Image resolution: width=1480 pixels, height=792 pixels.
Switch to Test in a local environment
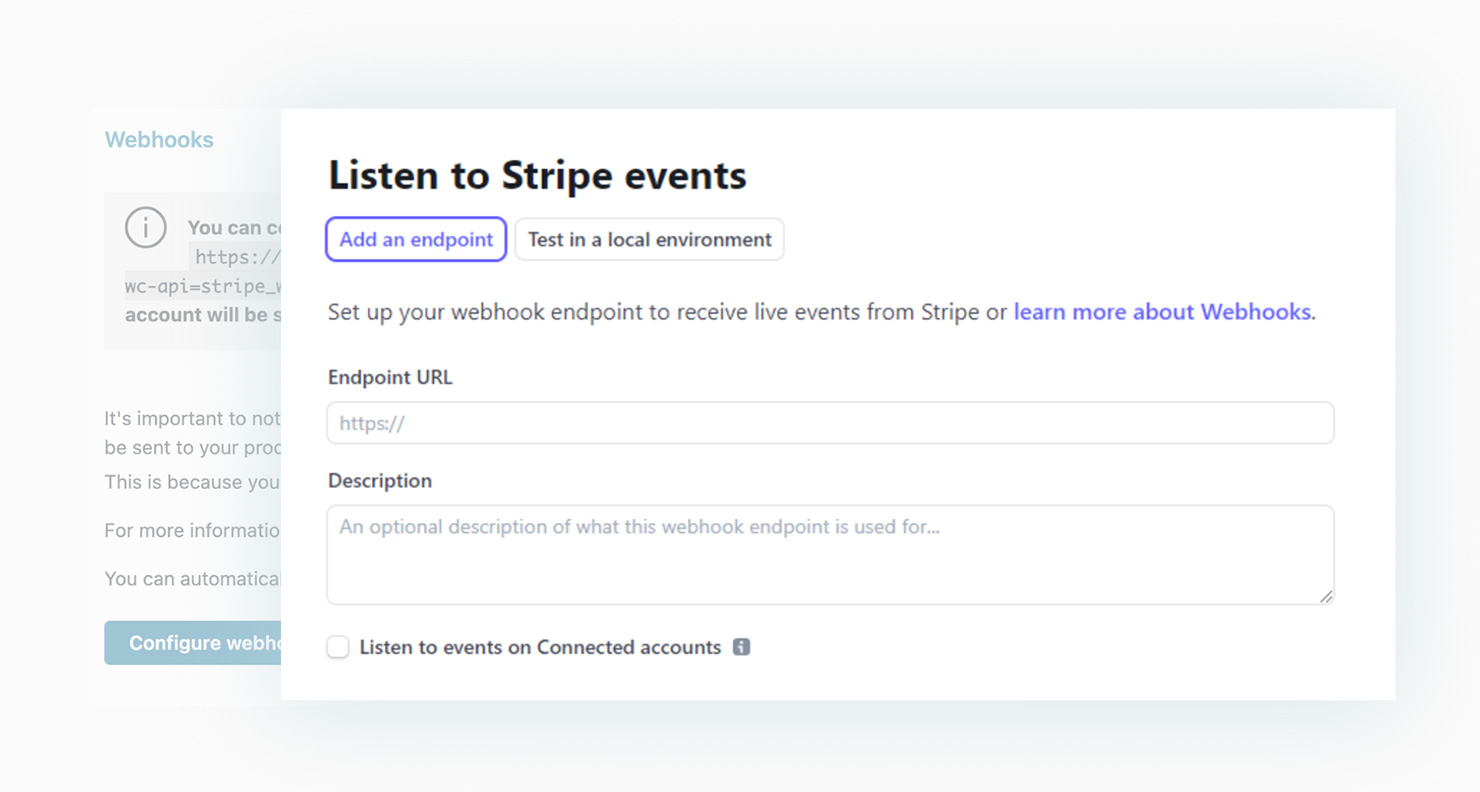pyautogui.click(x=649, y=240)
